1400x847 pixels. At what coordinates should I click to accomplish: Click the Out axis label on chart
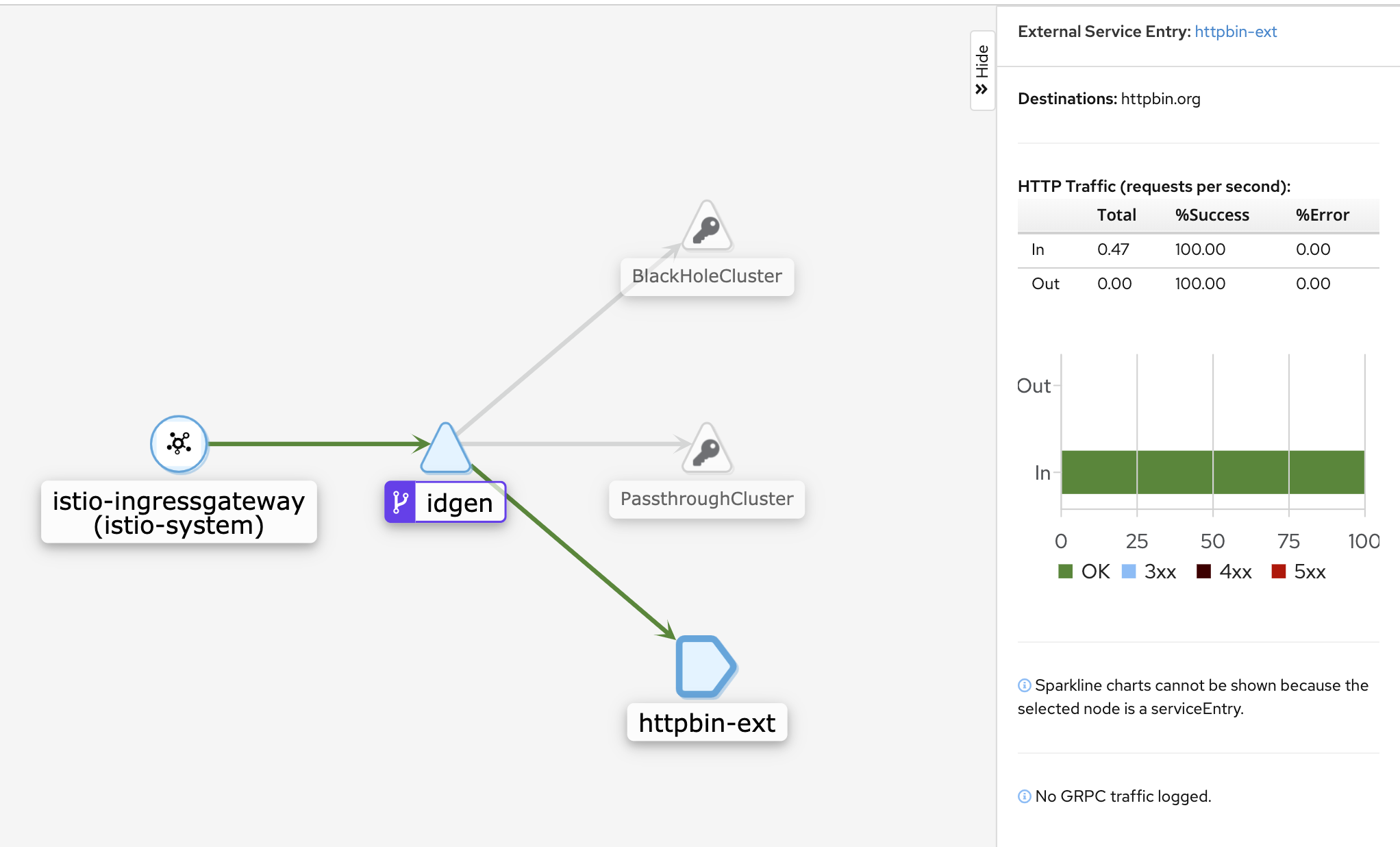1034,386
